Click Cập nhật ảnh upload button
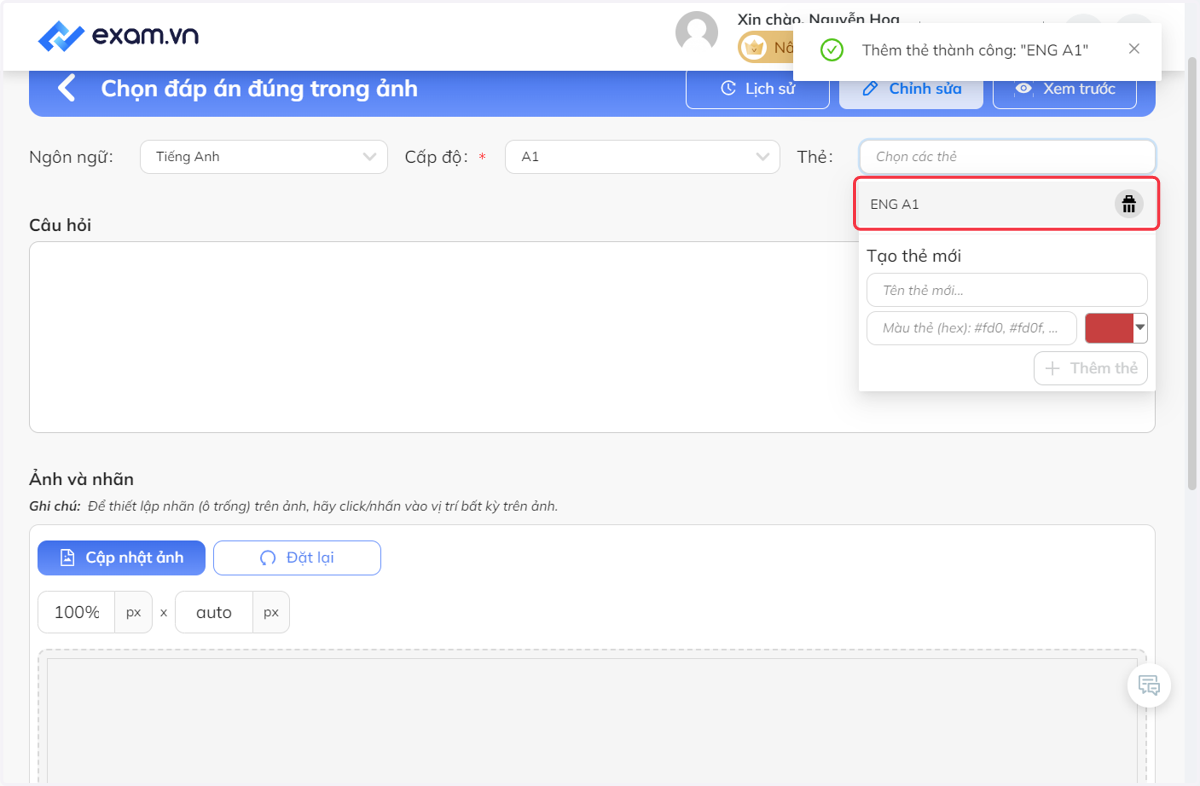Viewport: 1200px width, 786px height. [x=121, y=558]
